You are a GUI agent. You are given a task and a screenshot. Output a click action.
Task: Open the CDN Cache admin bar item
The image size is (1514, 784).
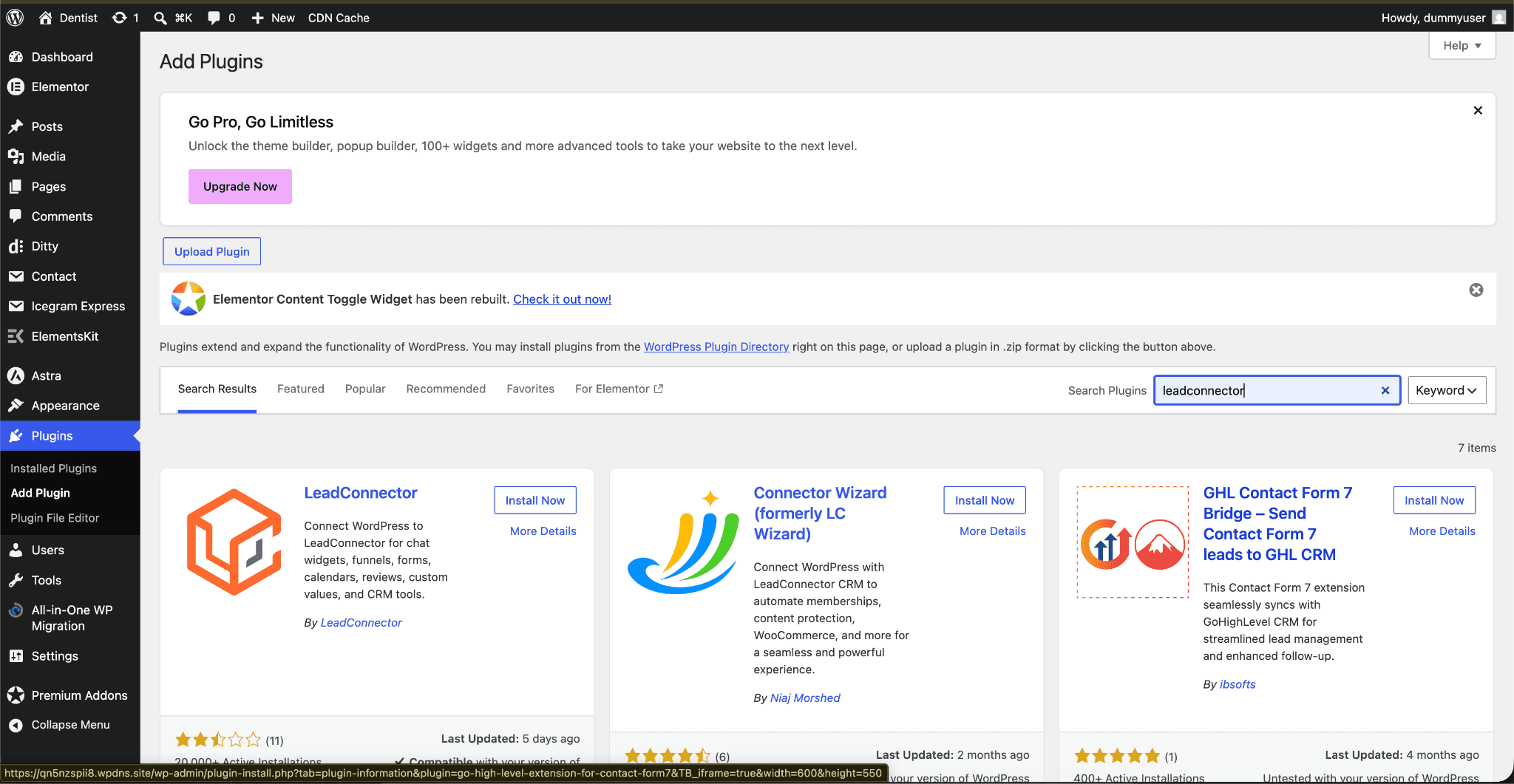point(339,18)
